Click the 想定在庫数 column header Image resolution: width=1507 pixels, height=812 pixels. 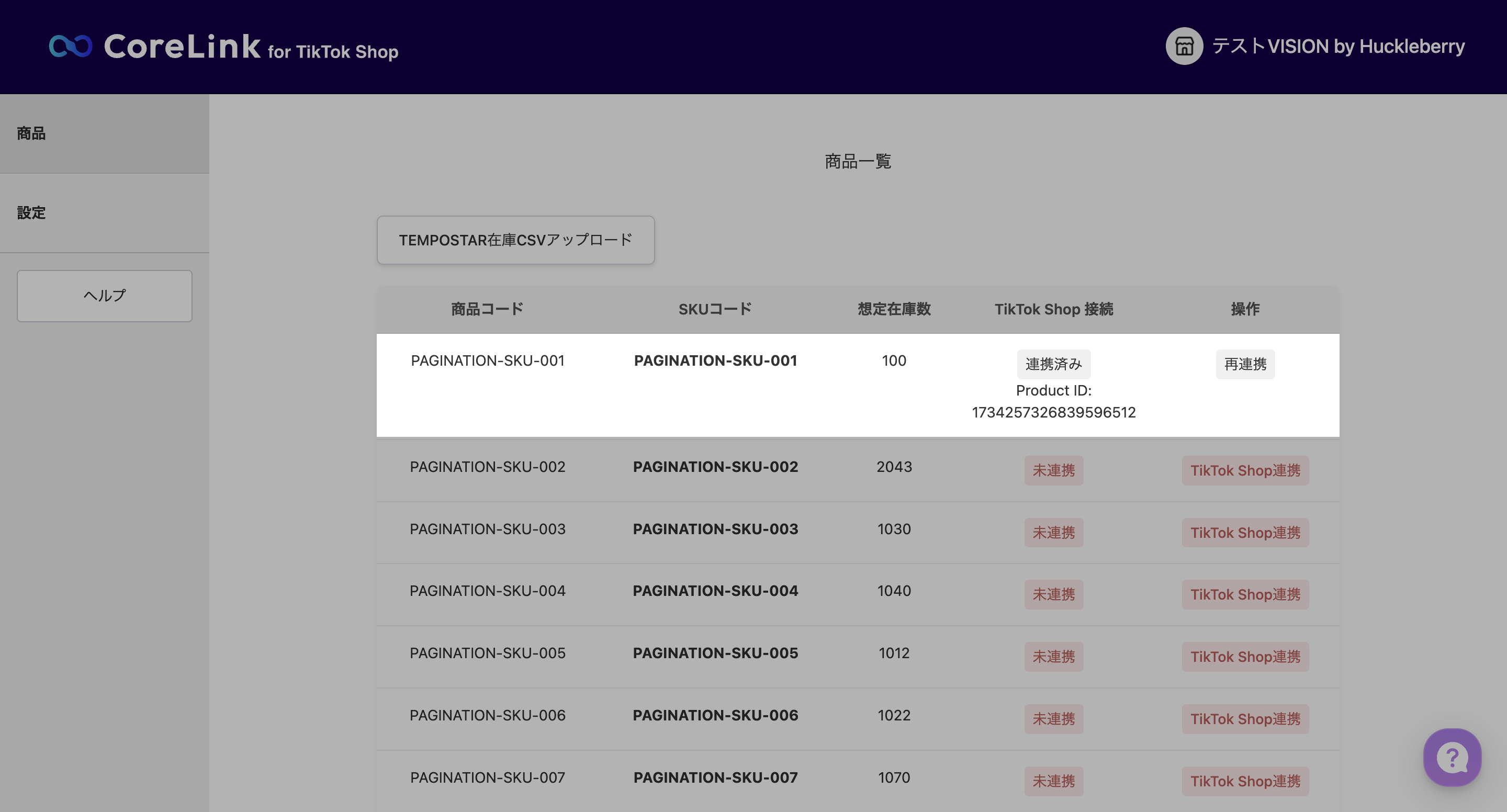click(893, 309)
